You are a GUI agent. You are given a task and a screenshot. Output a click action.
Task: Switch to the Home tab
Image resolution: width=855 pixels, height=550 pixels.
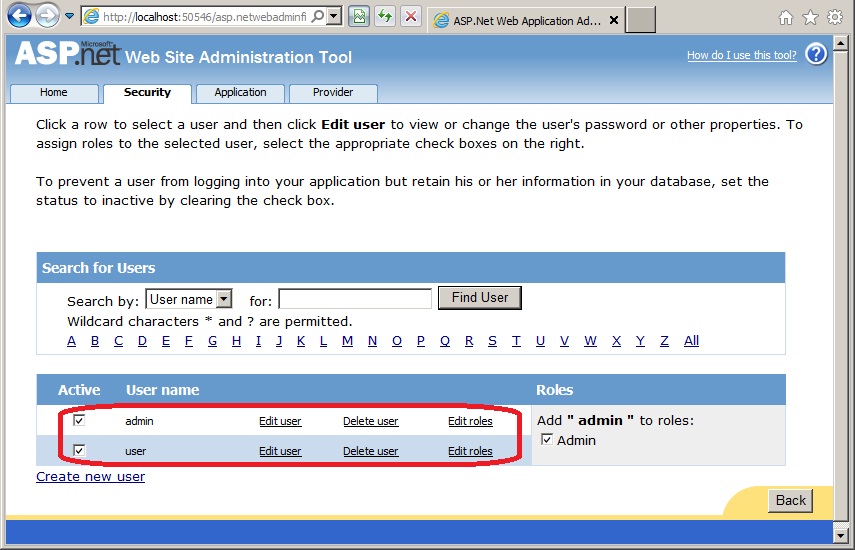coord(54,93)
